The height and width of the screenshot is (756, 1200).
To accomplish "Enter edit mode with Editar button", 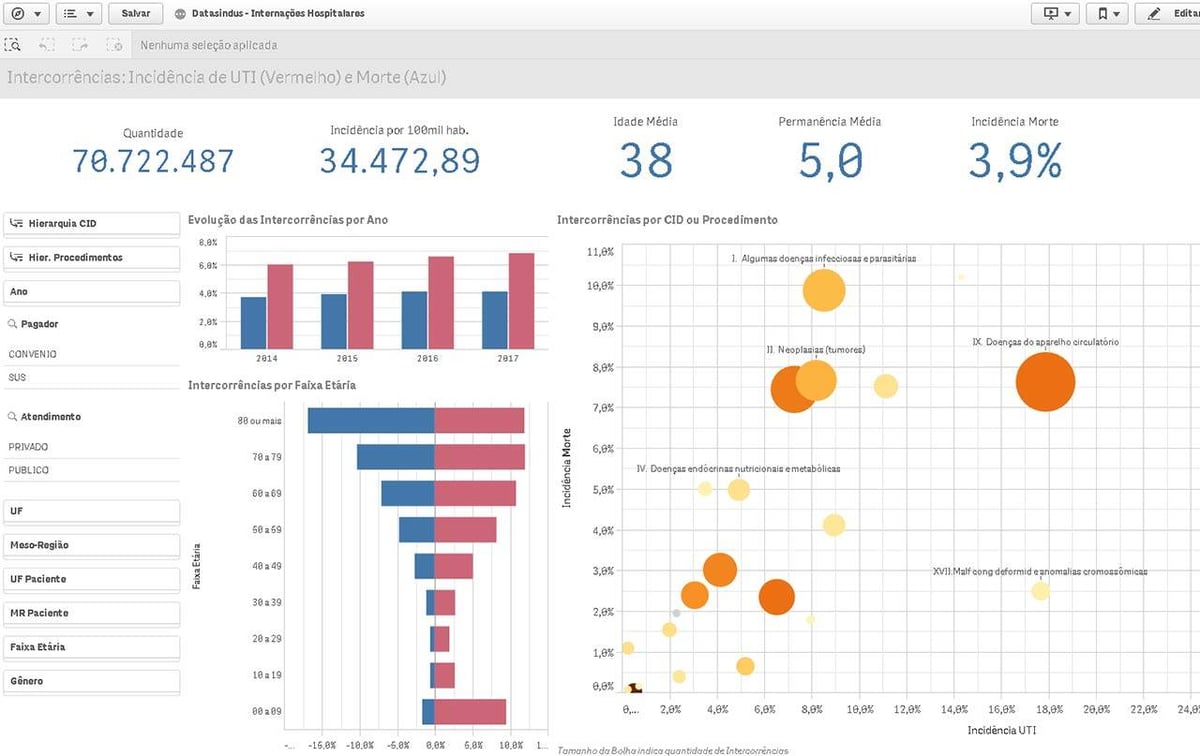I will pyautogui.click(x=1169, y=14).
